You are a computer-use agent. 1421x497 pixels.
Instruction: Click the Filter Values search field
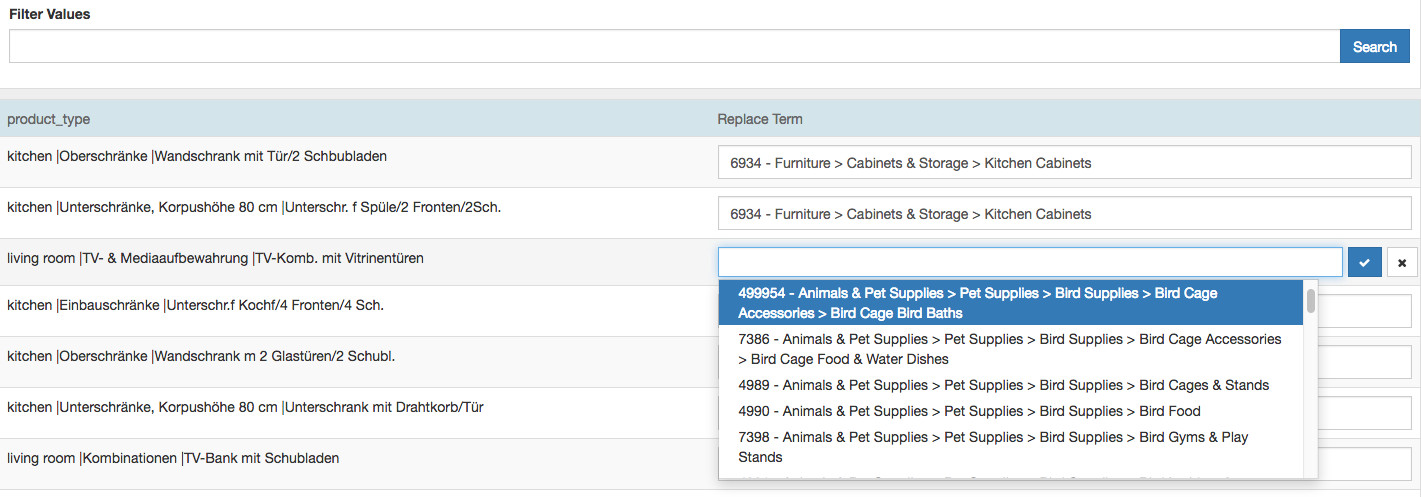[674, 47]
